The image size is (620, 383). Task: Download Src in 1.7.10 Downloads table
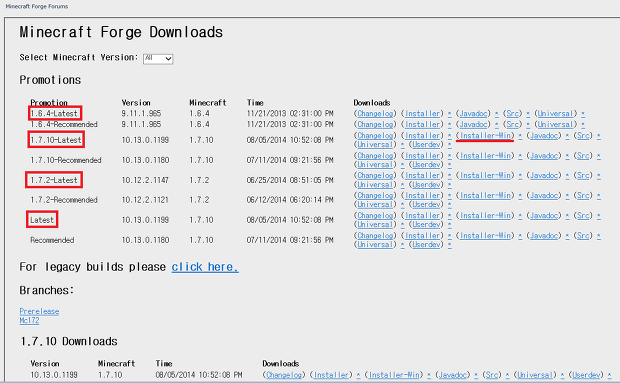[x=491, y=375]
